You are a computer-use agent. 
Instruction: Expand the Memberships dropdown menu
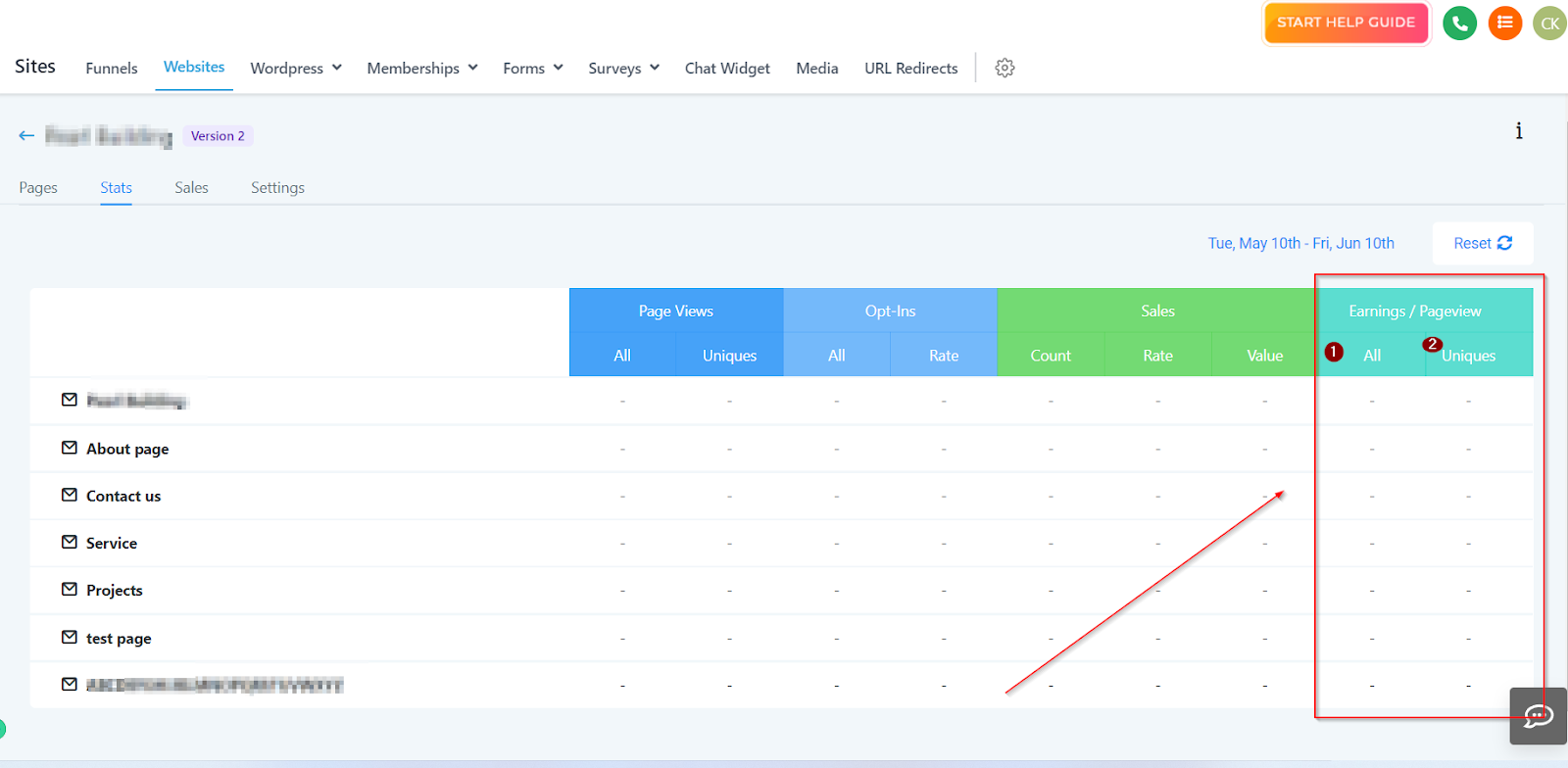(x=422, y=68)
